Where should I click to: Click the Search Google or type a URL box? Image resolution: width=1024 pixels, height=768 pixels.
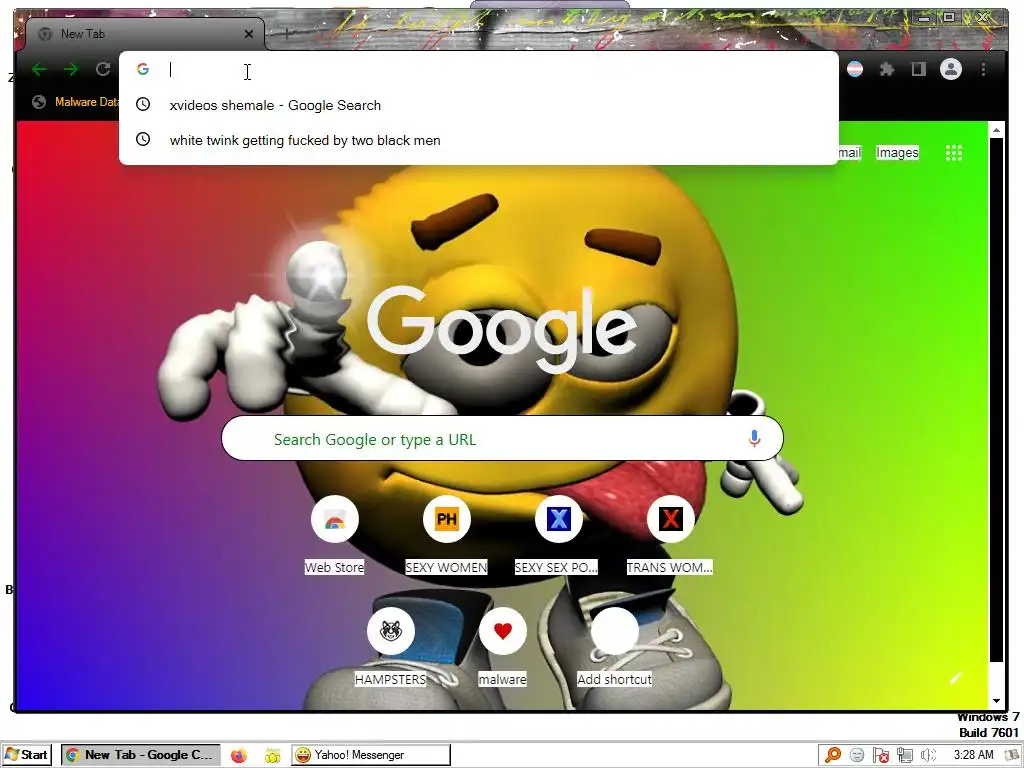(502, 439)
